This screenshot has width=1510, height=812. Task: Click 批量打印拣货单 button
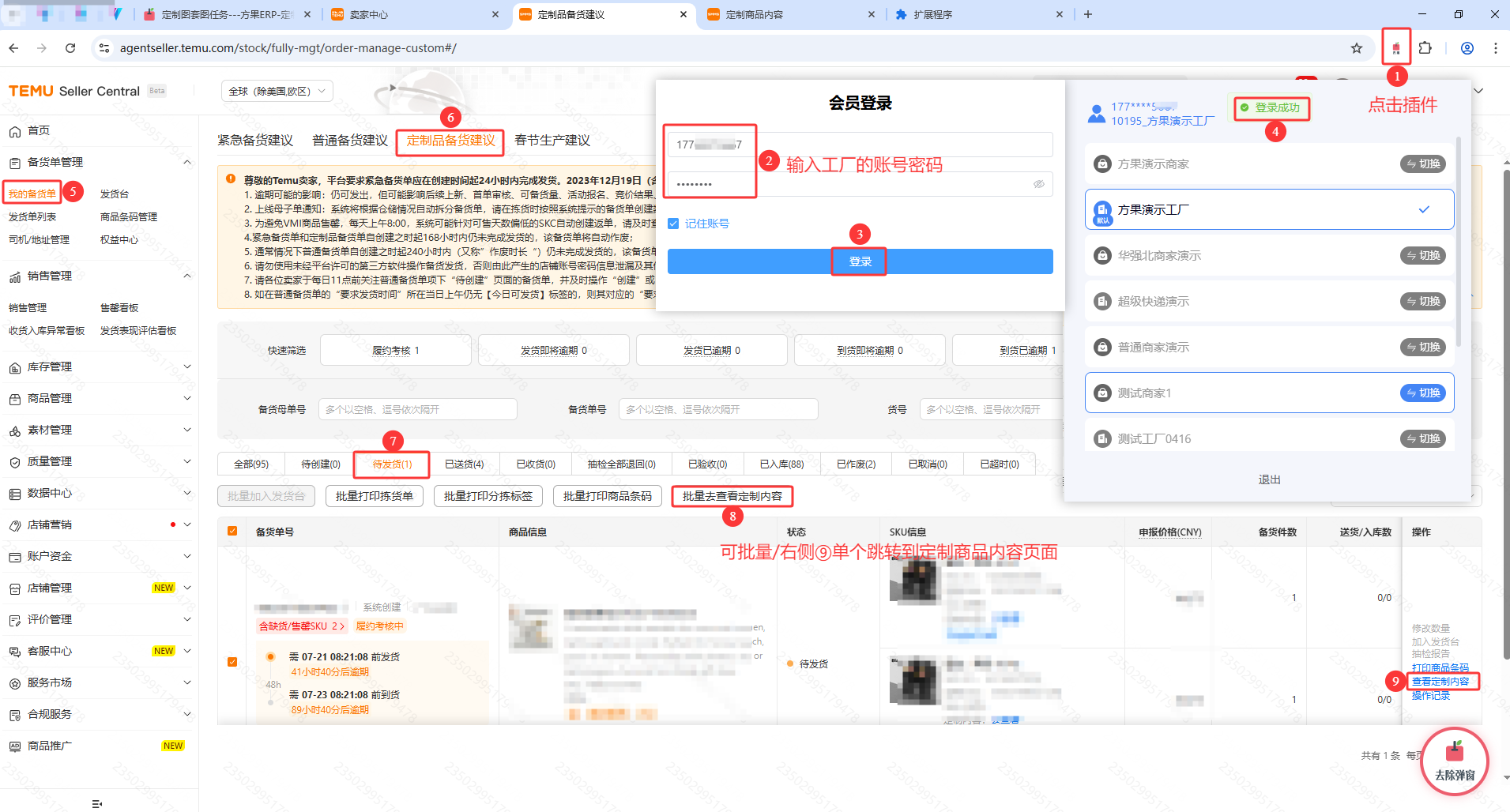click(x=375, y=496)
